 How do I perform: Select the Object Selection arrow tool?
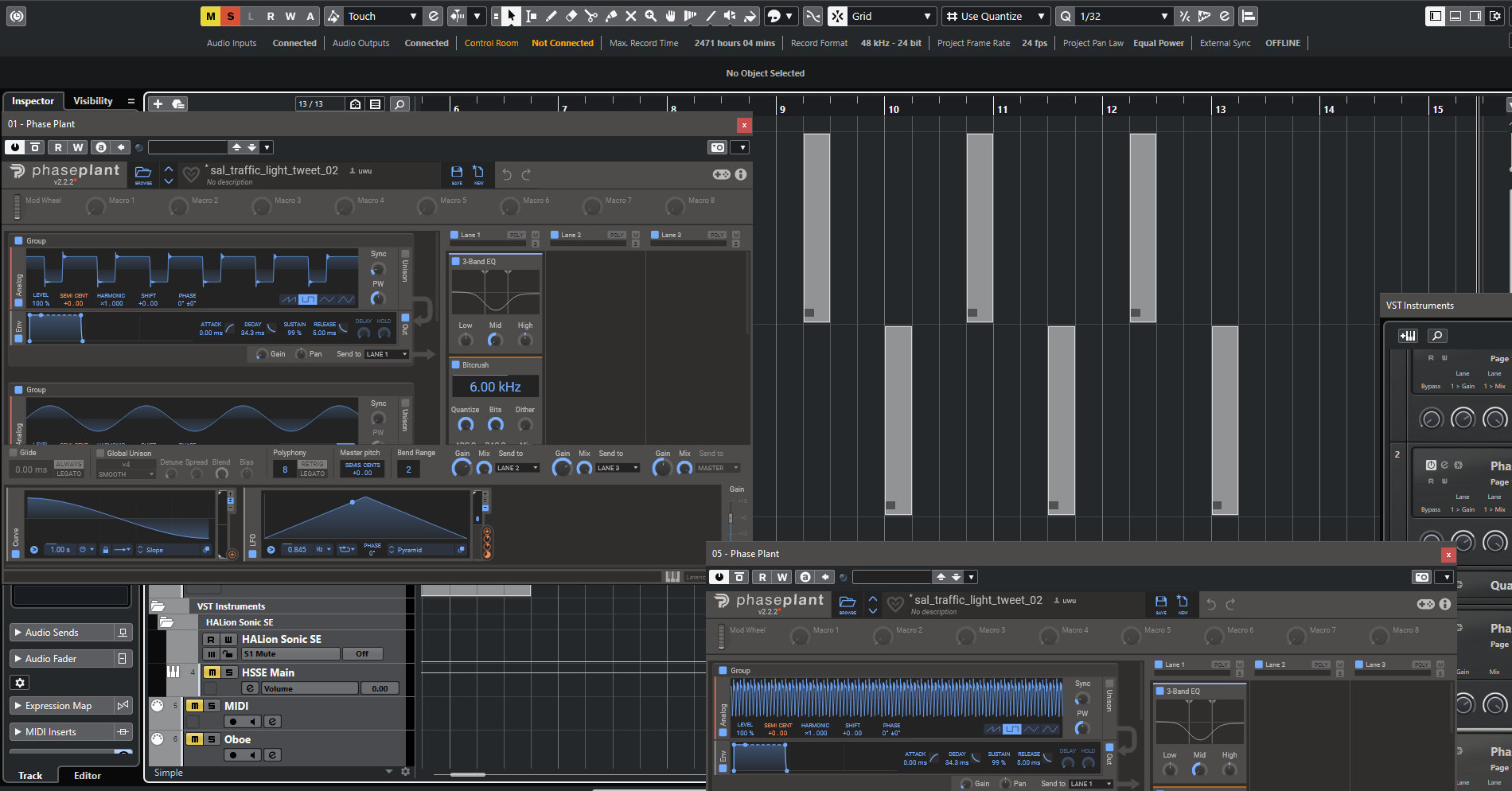click(512, 16)
